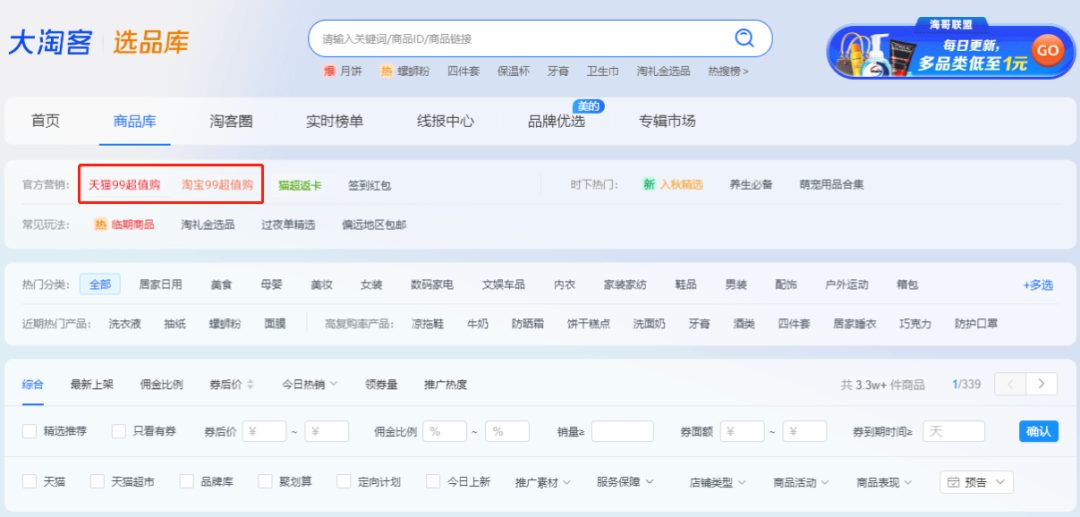The width and height of the screenshot is (1080, 517).
Task: Expand the 今日热销 dropdown
Action: click(x=310, y=384)
